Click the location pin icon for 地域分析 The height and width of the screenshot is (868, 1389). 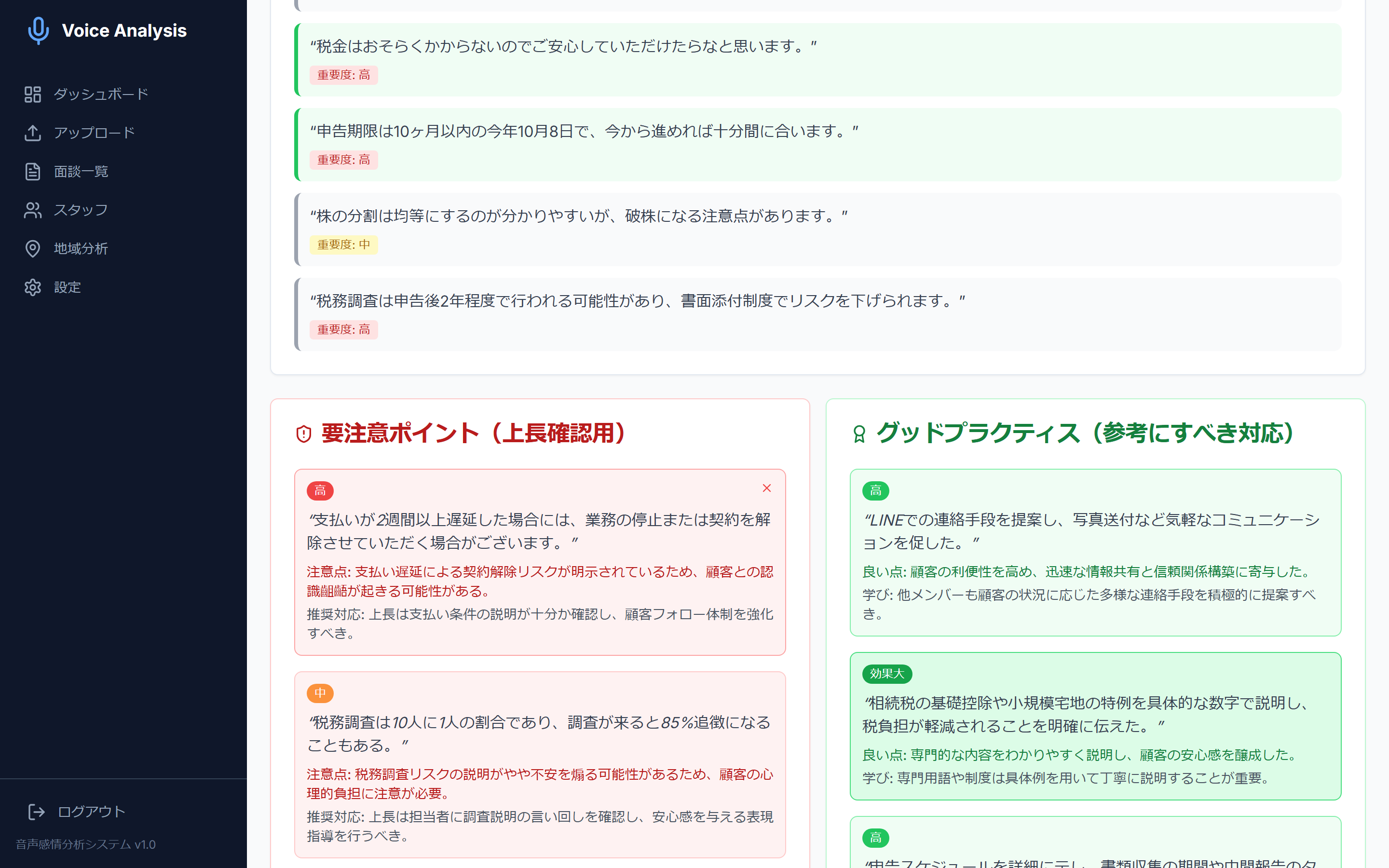coord(33,248)
